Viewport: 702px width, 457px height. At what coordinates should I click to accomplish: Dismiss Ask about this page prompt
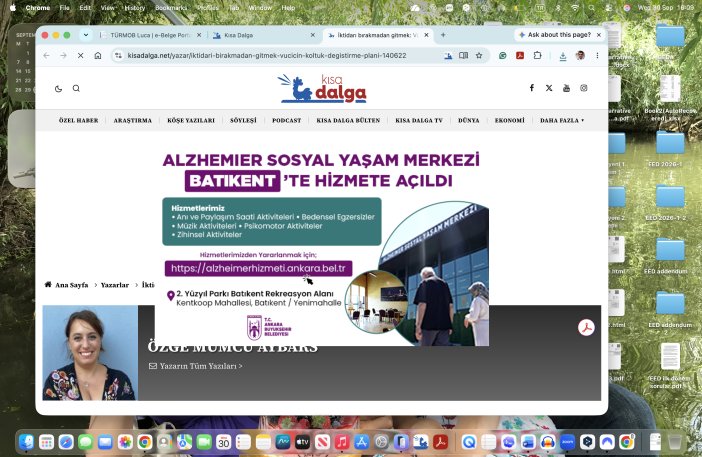click(x=599, y=34)
